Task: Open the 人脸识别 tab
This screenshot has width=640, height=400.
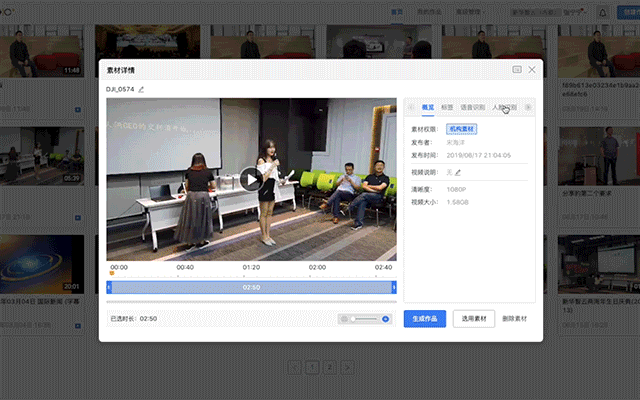Action: tap(504, 107)
